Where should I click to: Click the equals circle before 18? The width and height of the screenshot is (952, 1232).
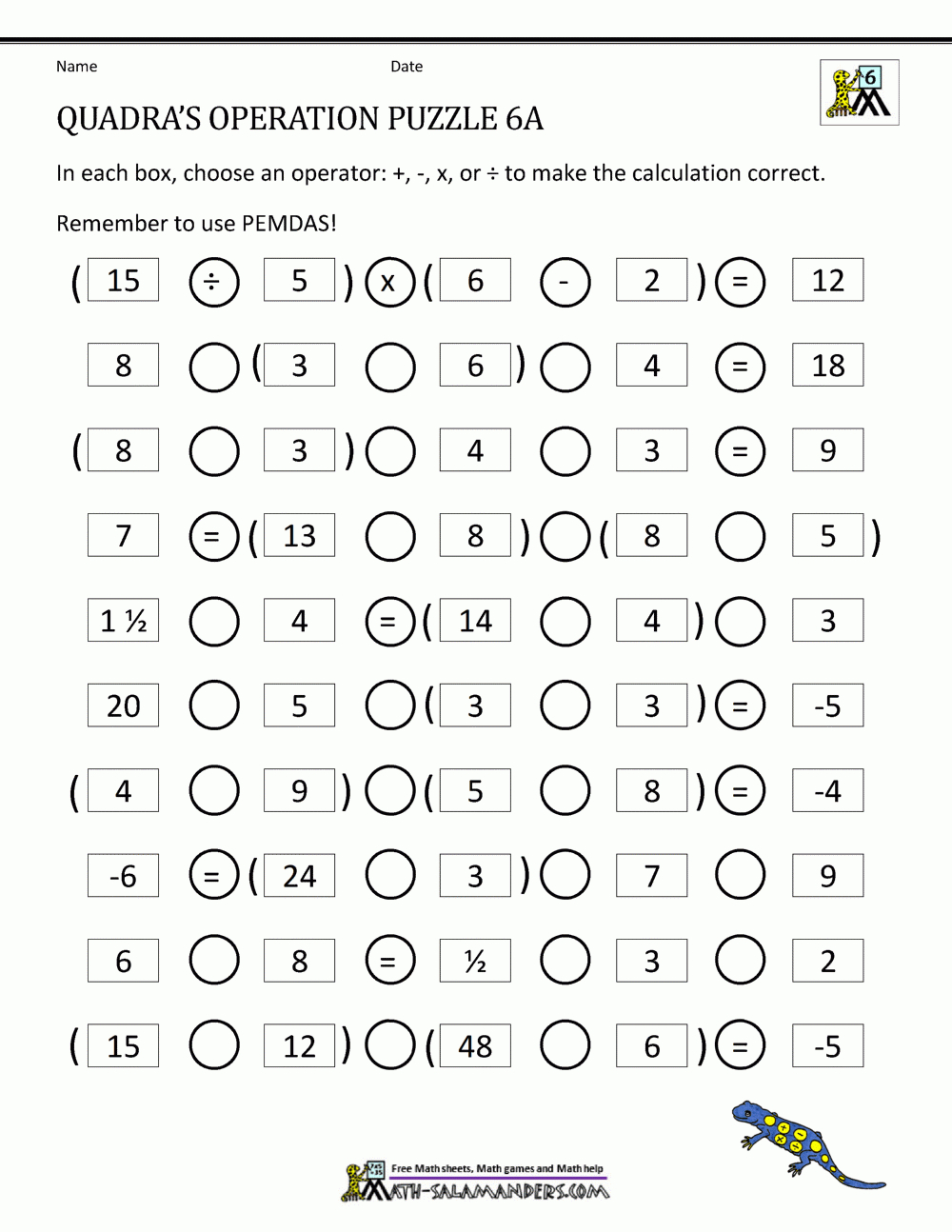(x=741, y=367)
